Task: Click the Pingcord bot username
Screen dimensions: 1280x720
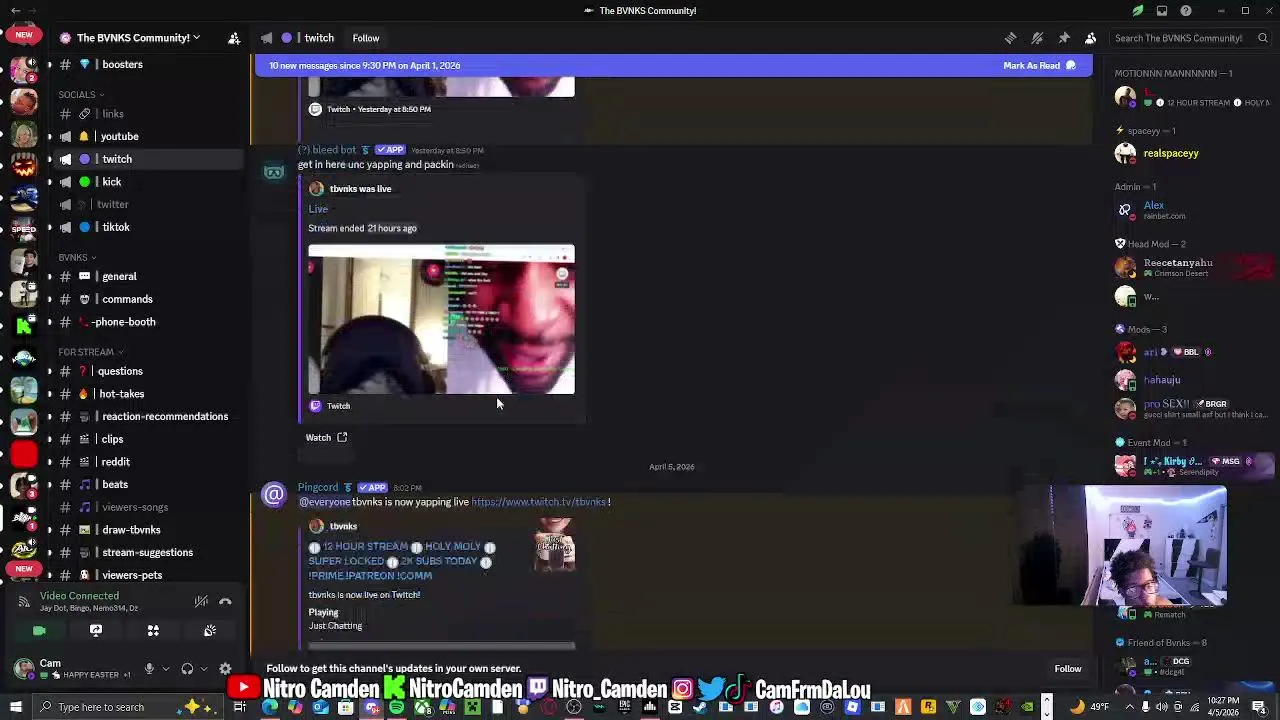Action: click(x=318, y=488)
